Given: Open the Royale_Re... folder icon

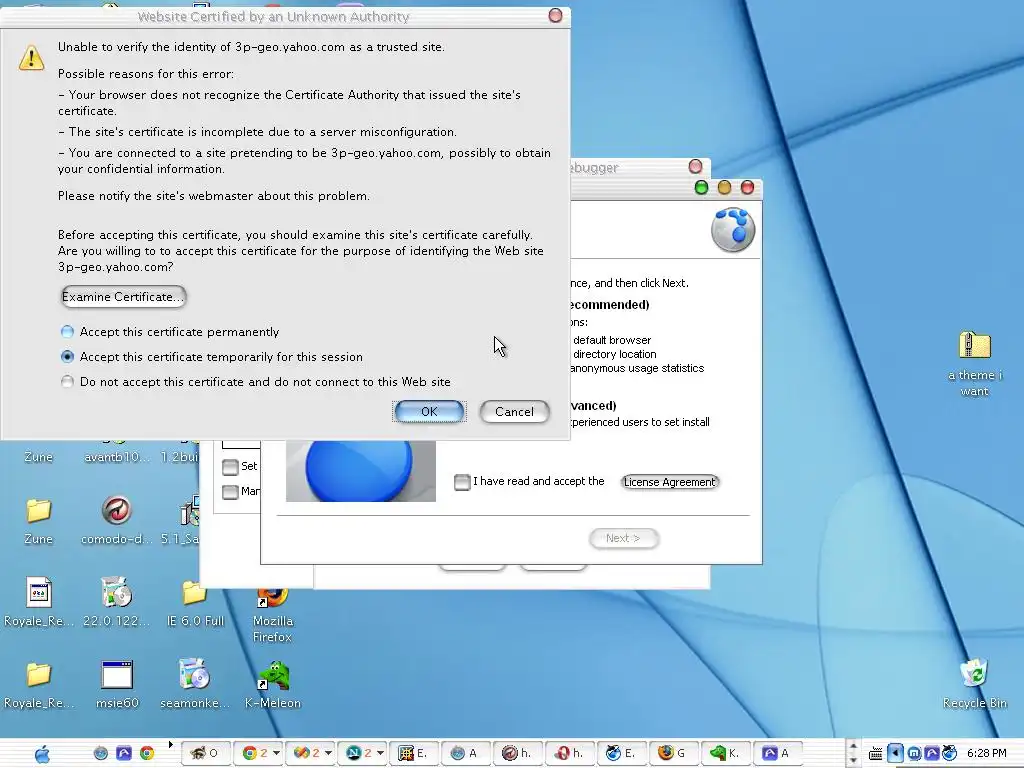Looking at the screenshot, I should coord(38,674).
